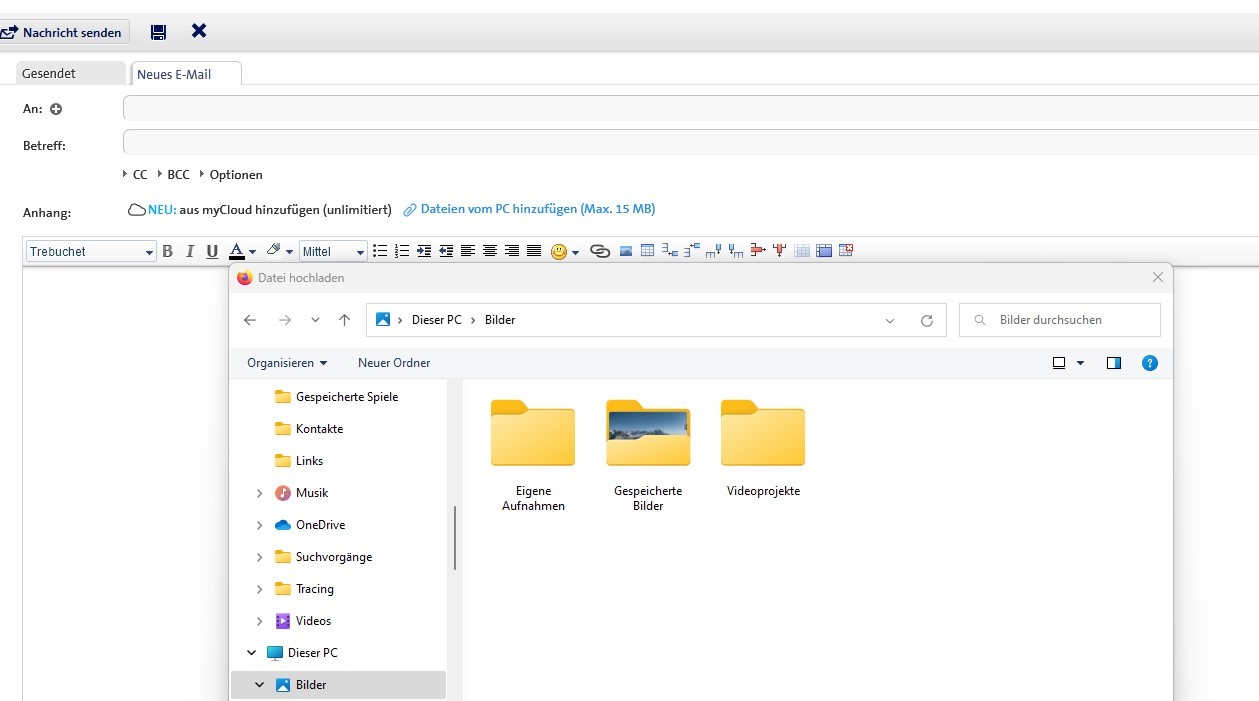The width and height of the screenshot is (1259, 701).
Task: Navigate up one folder level
Action: click(344, 320)
